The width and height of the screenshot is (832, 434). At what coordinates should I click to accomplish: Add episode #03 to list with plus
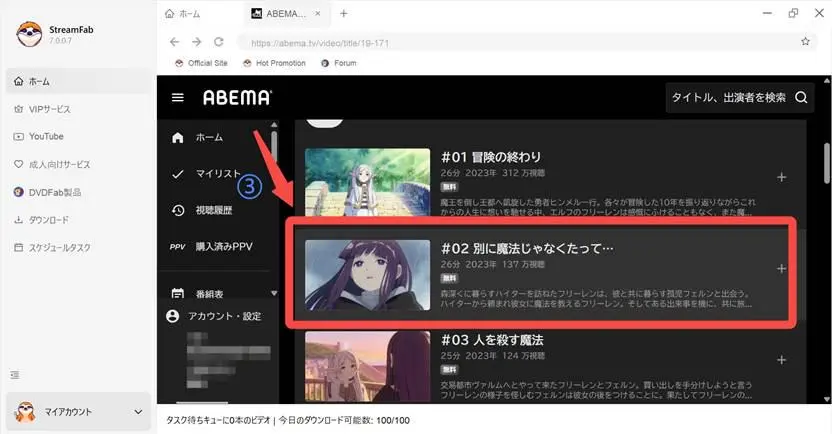point(782,360)
